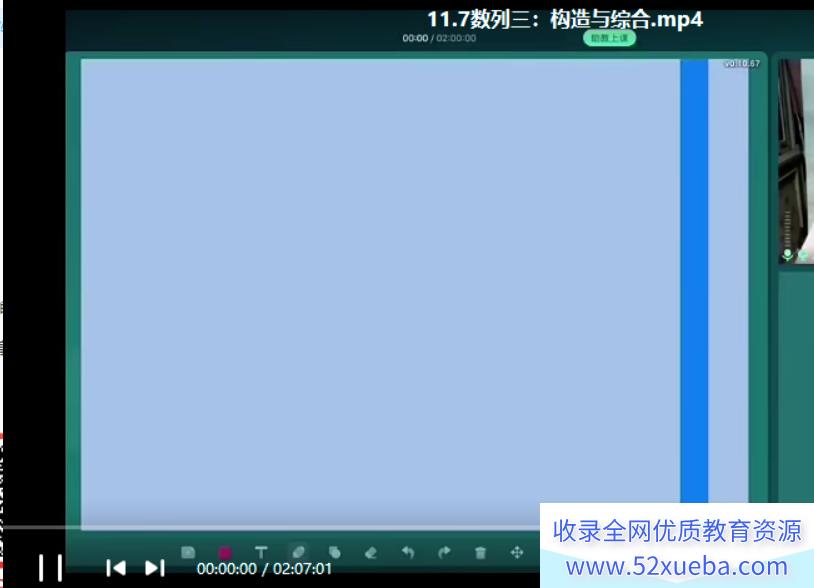Click the green pill button under title

coord(609,38)
